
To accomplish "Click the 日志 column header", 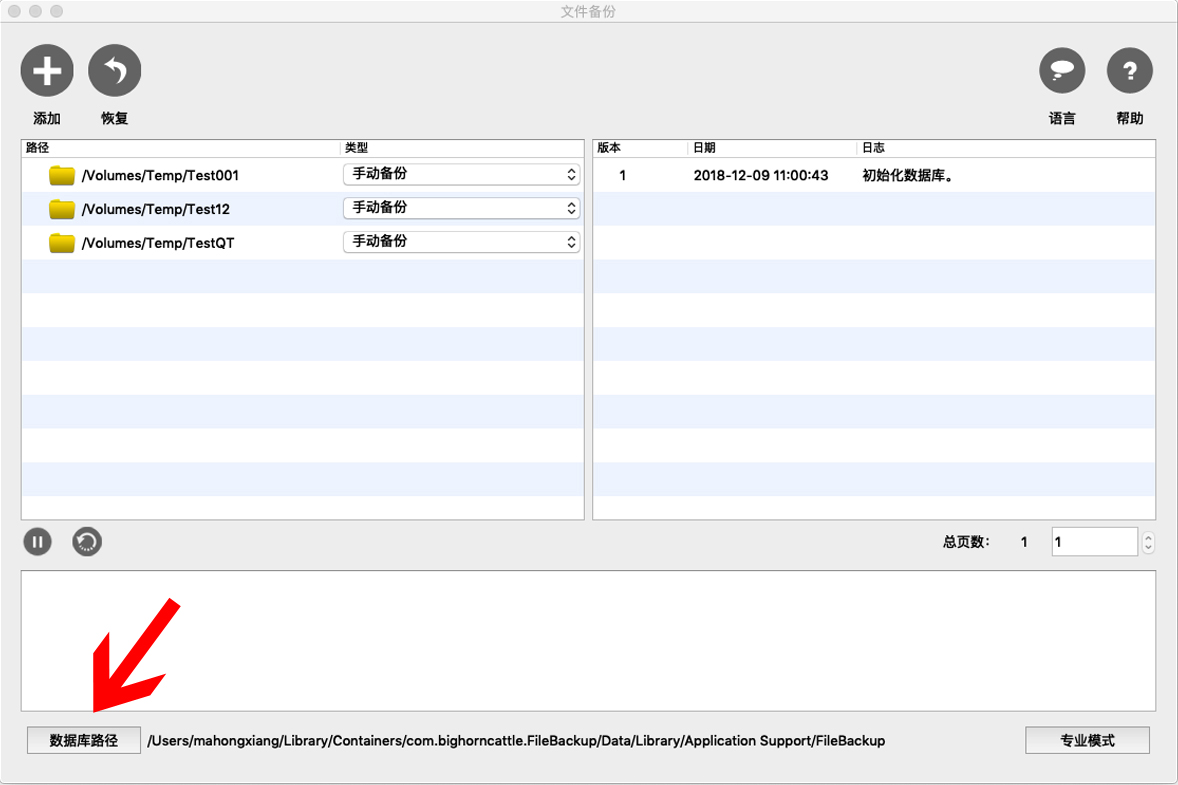I will tap(1006, 148).
